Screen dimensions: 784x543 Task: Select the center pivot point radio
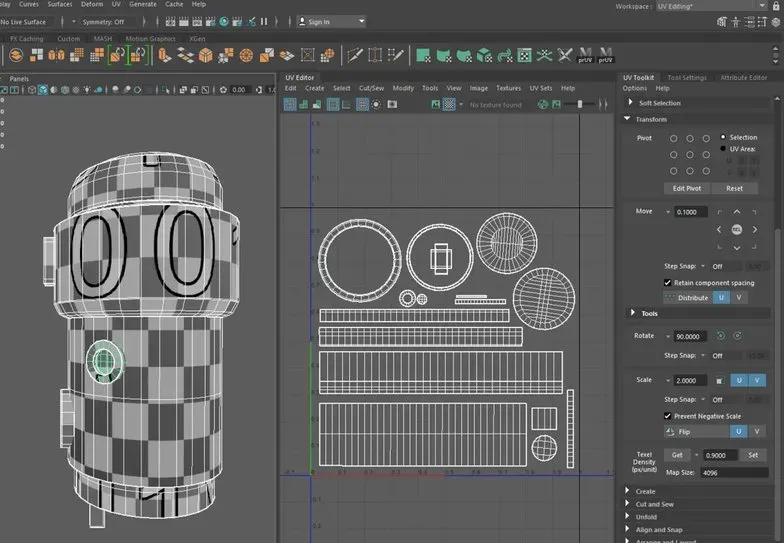coord(690,155)
